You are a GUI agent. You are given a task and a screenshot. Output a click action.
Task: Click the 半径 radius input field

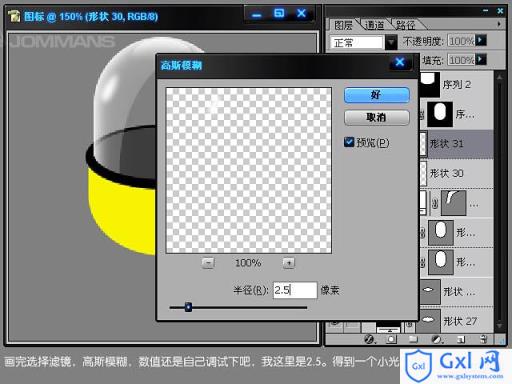point(295,290)
